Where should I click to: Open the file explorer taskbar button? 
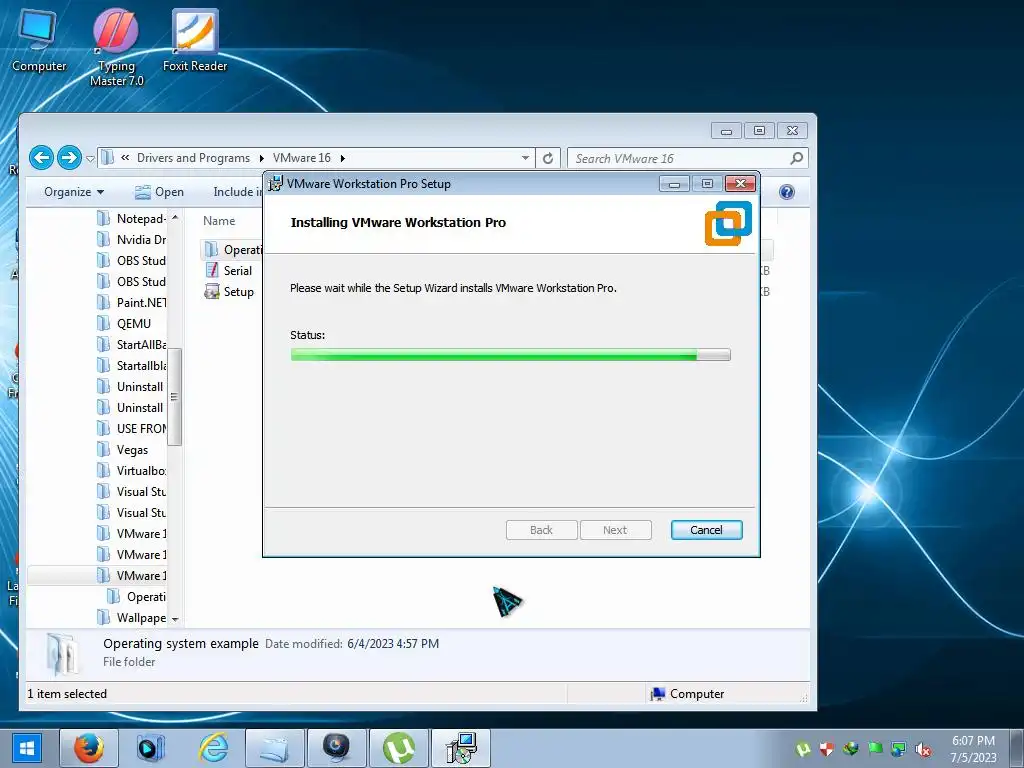click(275, 748)
